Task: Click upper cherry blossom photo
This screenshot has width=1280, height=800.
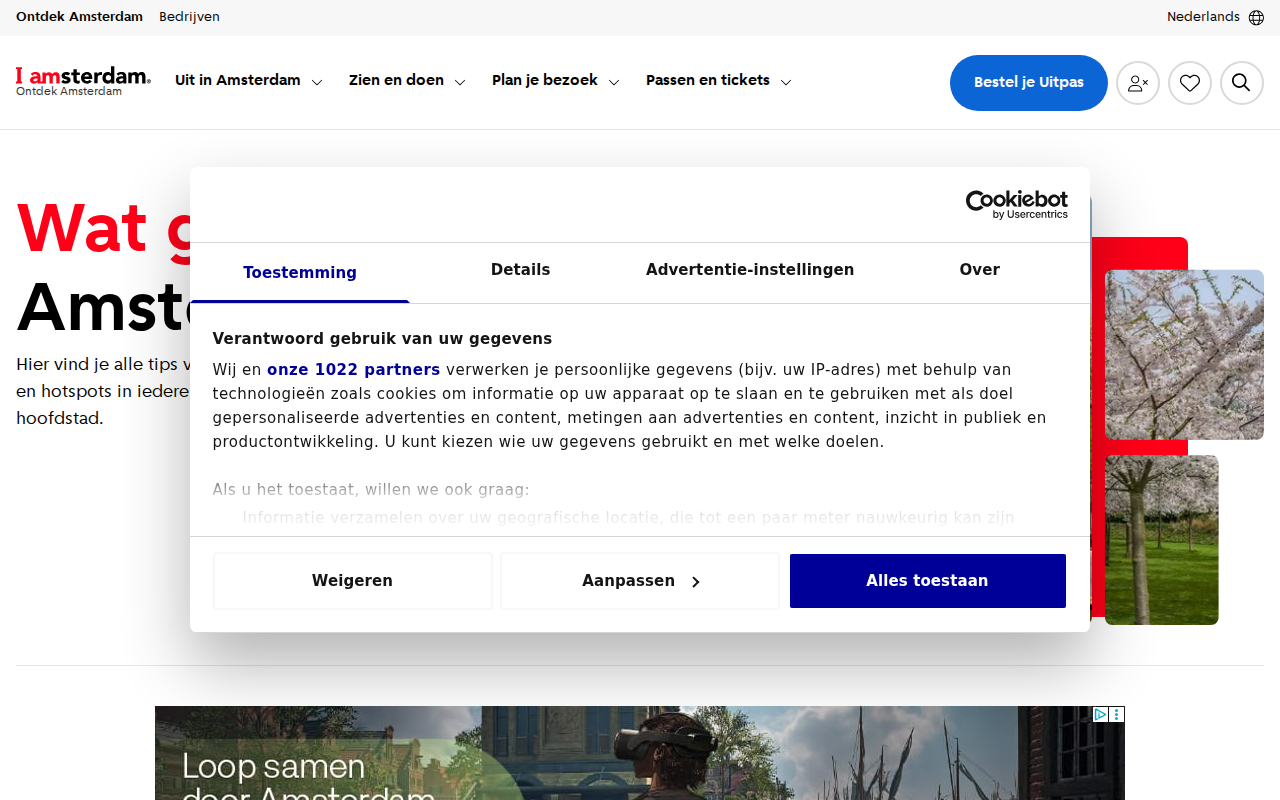Action: [x=1184, y=354]
